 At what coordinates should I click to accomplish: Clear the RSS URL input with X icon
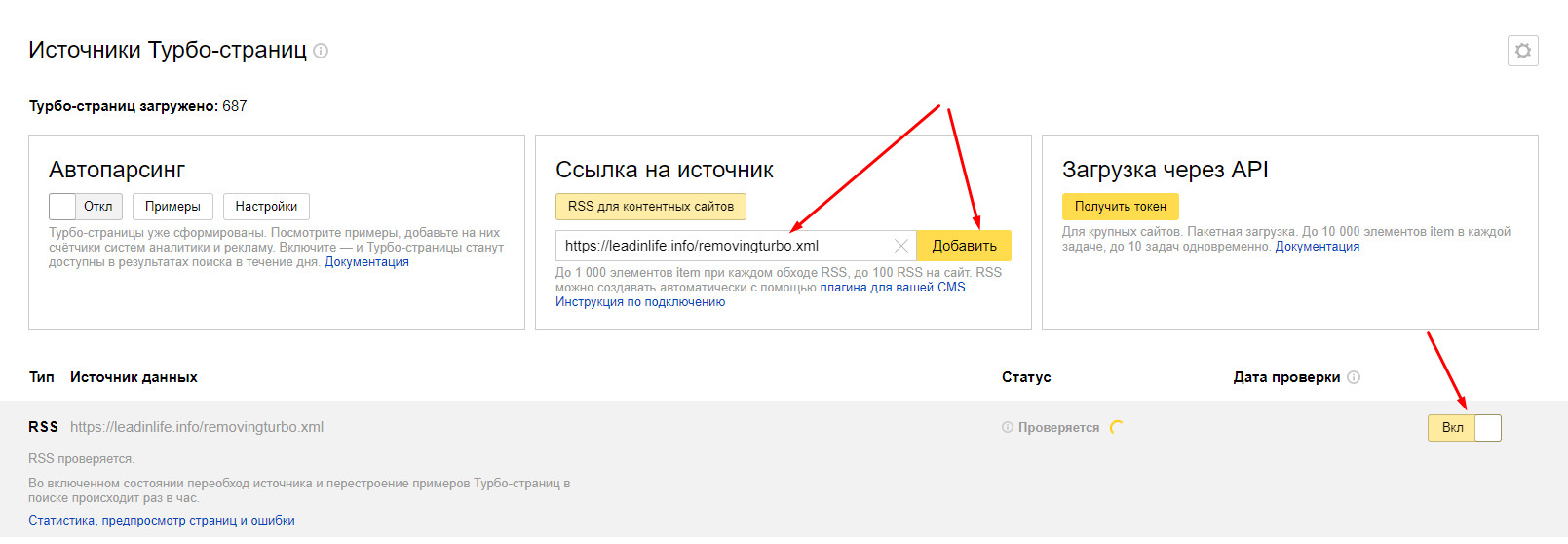click(901, 246)
